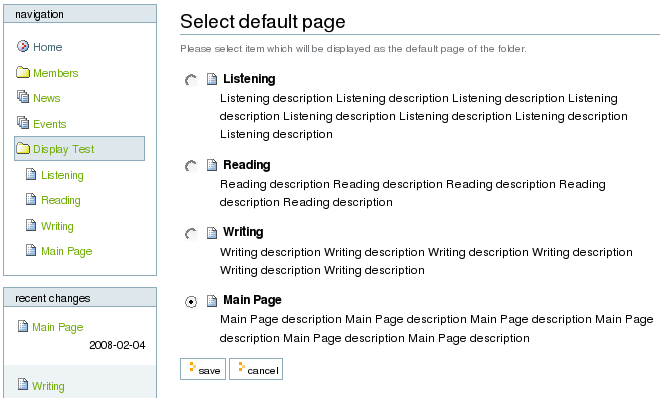Click the Reading description paragraph
The width and height of the screenshot is (660, 398).
tap(412, 193)
